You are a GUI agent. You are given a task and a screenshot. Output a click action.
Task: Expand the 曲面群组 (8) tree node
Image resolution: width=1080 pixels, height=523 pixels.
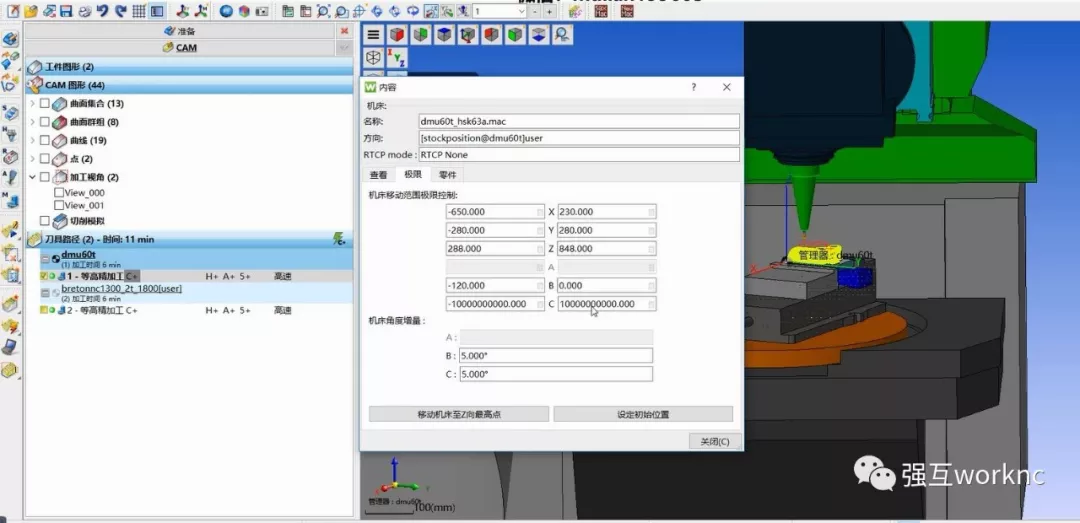pos(32,122)
